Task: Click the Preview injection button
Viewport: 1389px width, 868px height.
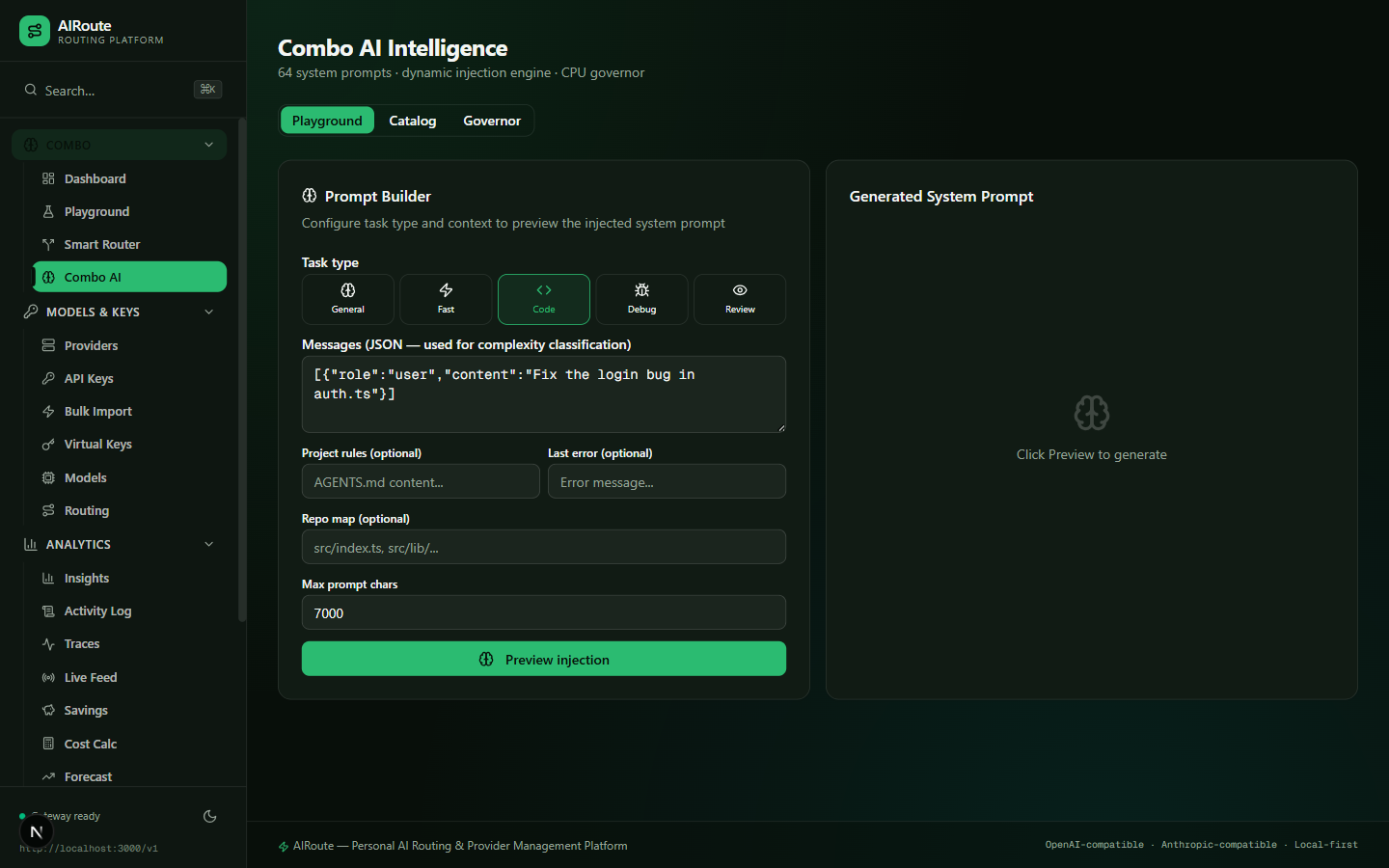Action: tap(544, 659)
